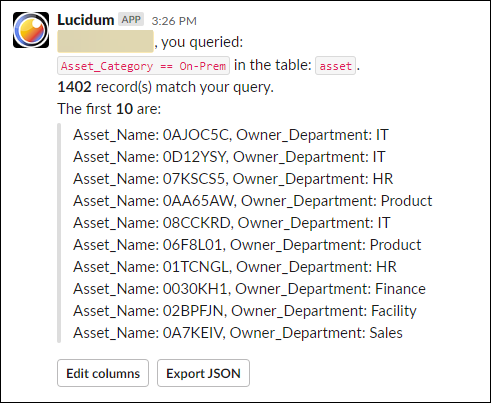Click the Export JSON button
Screen dimensions: 491x403
(203, 373)
